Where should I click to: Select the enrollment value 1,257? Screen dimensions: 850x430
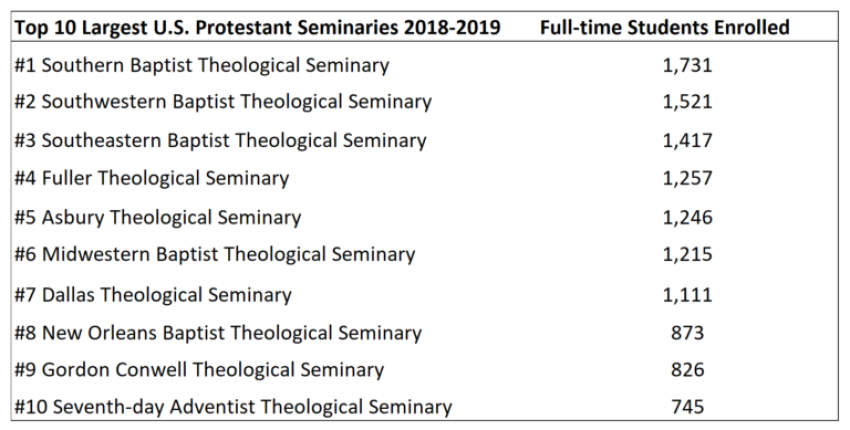click(x=687, y=179)
